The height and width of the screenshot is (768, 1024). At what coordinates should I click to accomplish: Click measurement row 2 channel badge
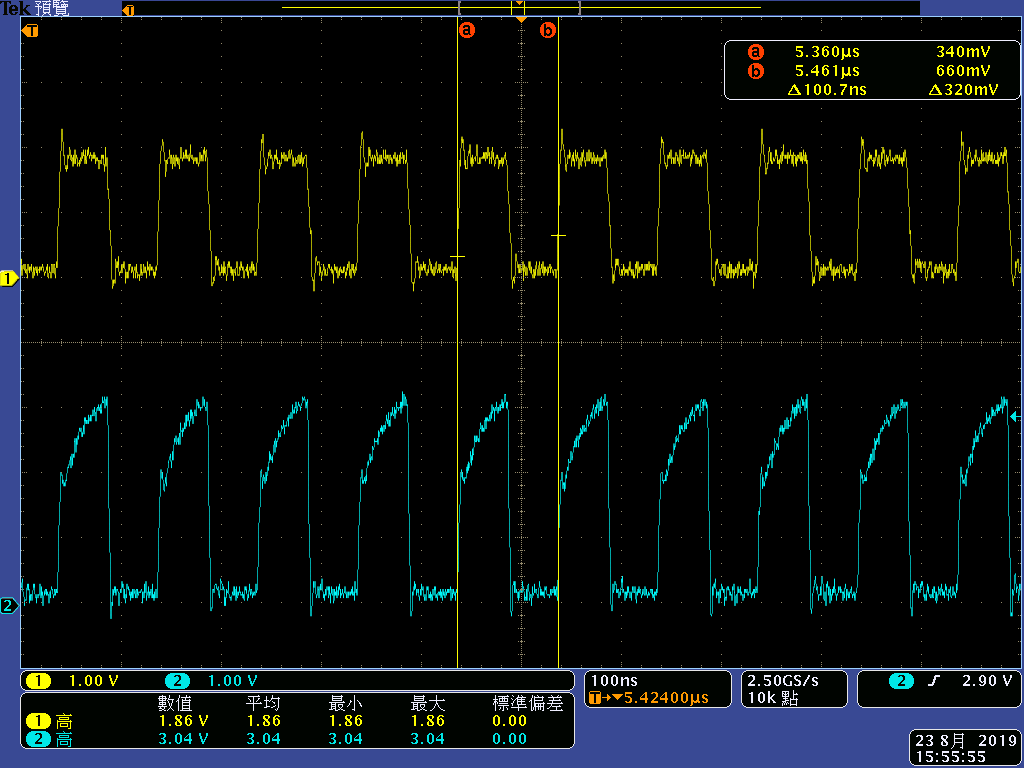pos(38,739)
